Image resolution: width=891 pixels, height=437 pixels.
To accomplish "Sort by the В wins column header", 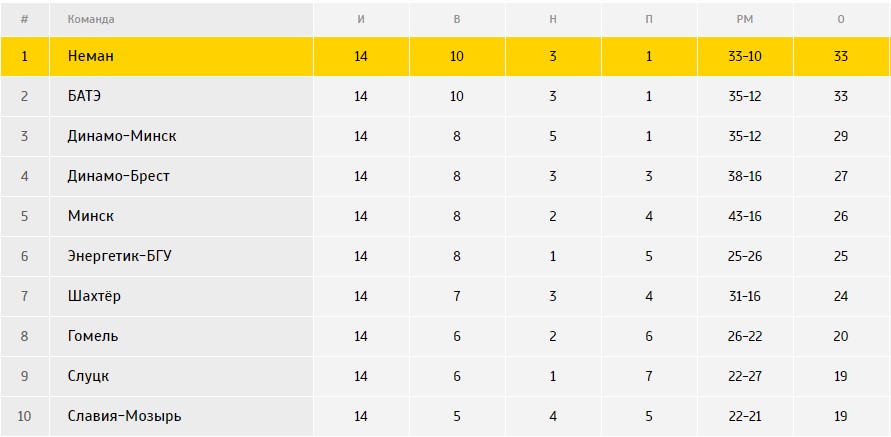I will (457, 19).
